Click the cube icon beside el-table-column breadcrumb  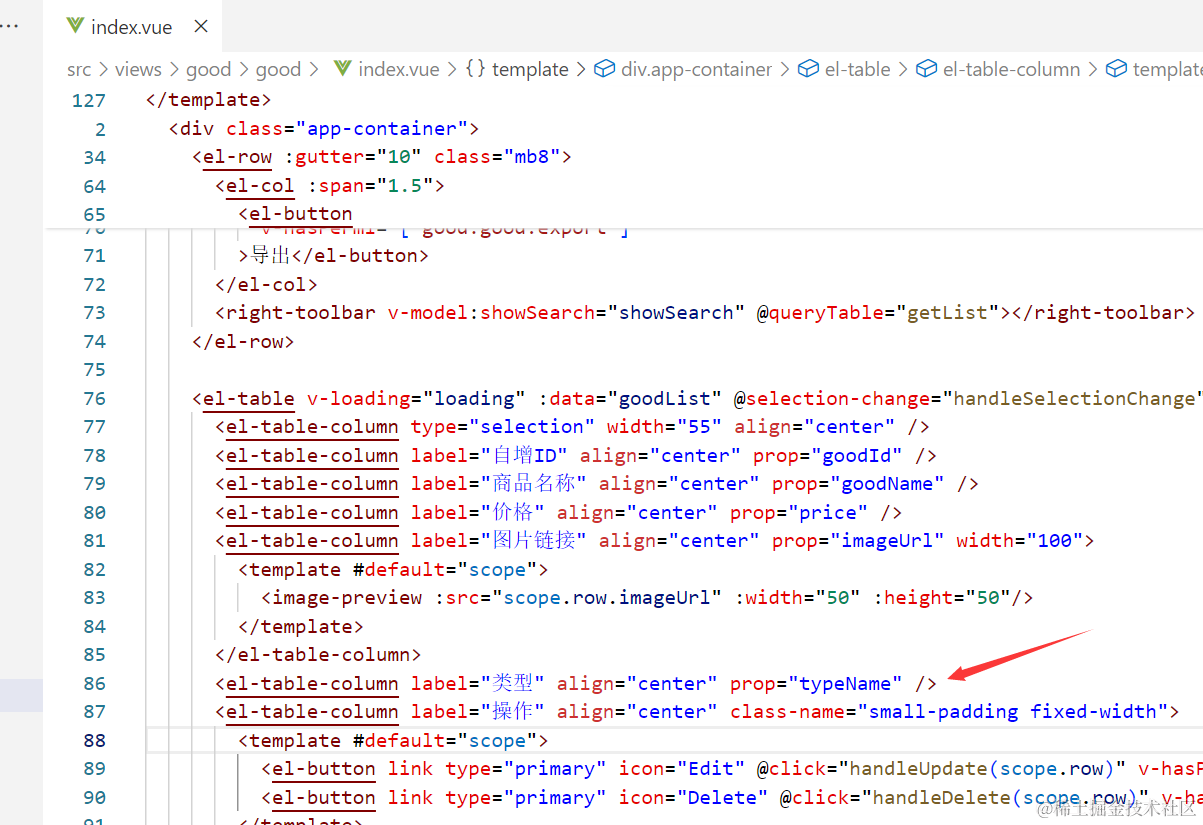coord(927,69)
